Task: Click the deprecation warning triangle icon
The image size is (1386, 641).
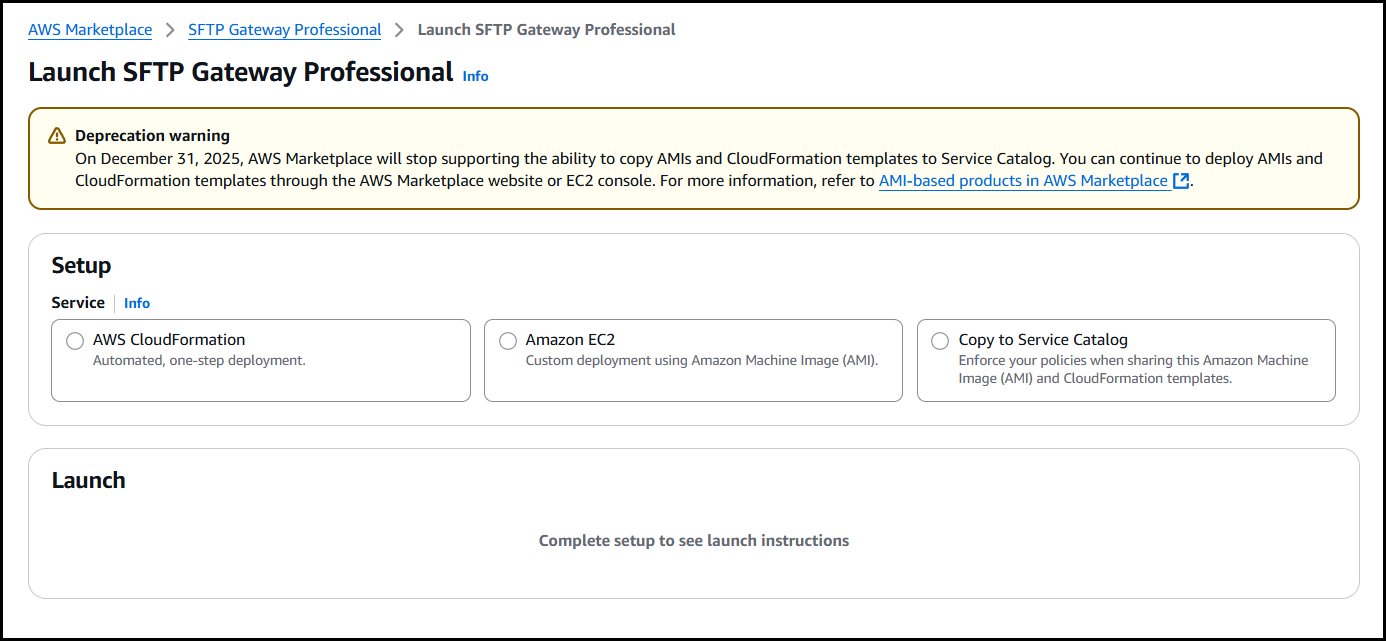Action: [x=58, y=136]
